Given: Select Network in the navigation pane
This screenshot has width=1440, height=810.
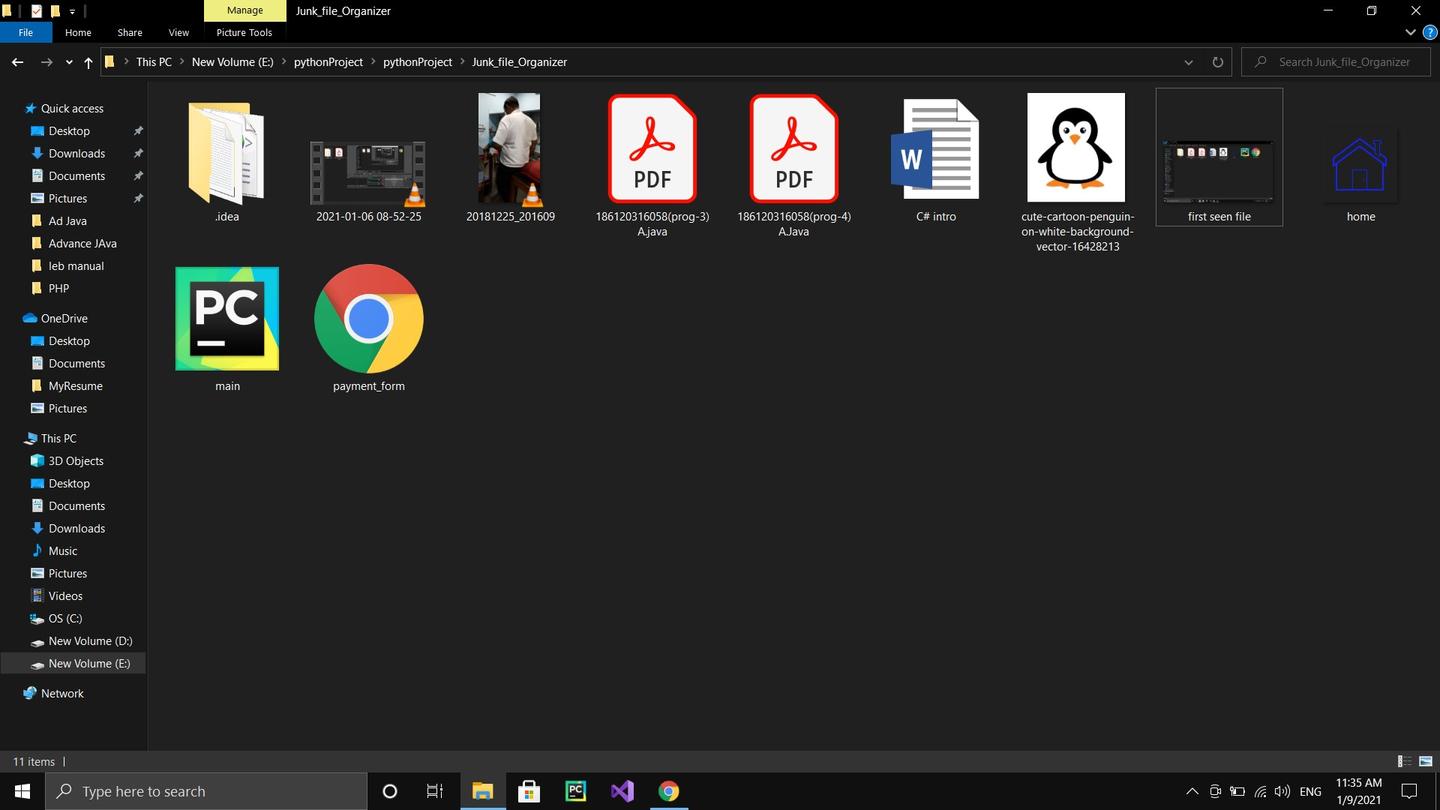Looking at the screenshot, I should 62,693.
